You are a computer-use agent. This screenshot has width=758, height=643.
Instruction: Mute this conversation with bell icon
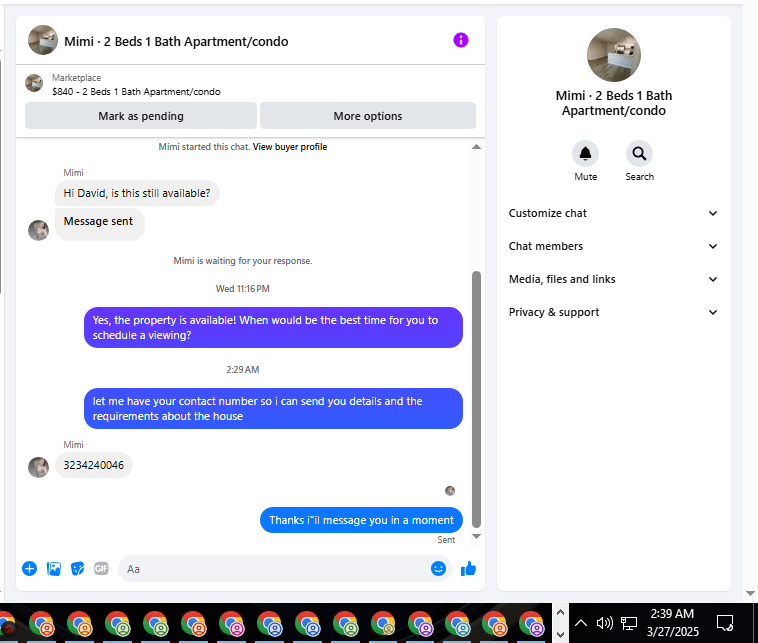pyautogui.click(x=585, y=154)
